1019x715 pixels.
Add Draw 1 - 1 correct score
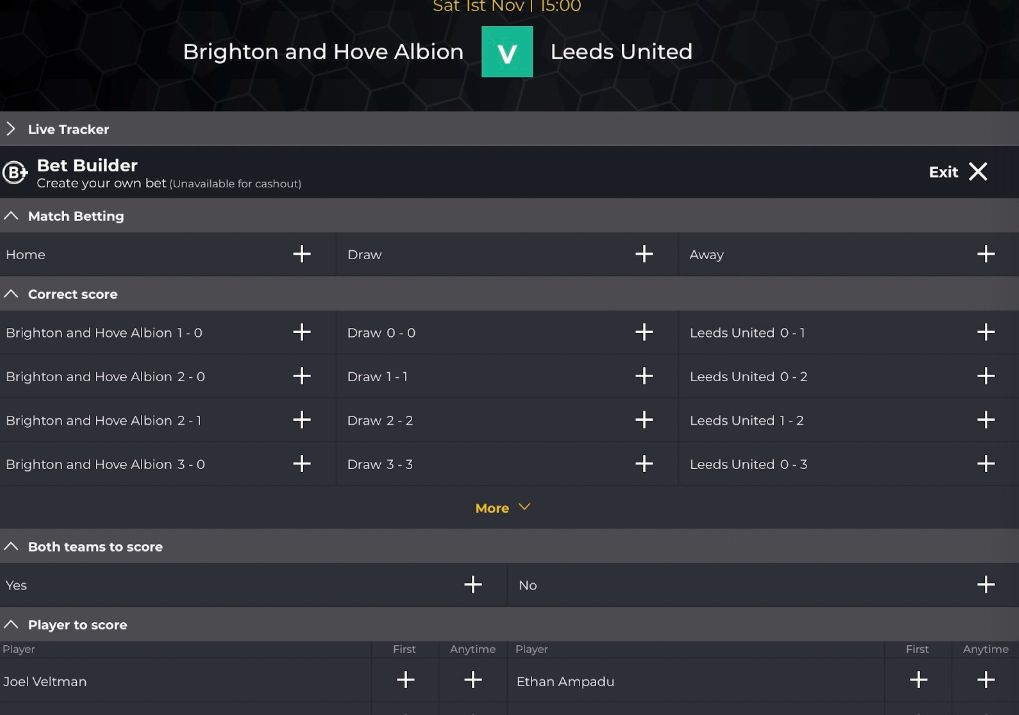tap(643, 376)
